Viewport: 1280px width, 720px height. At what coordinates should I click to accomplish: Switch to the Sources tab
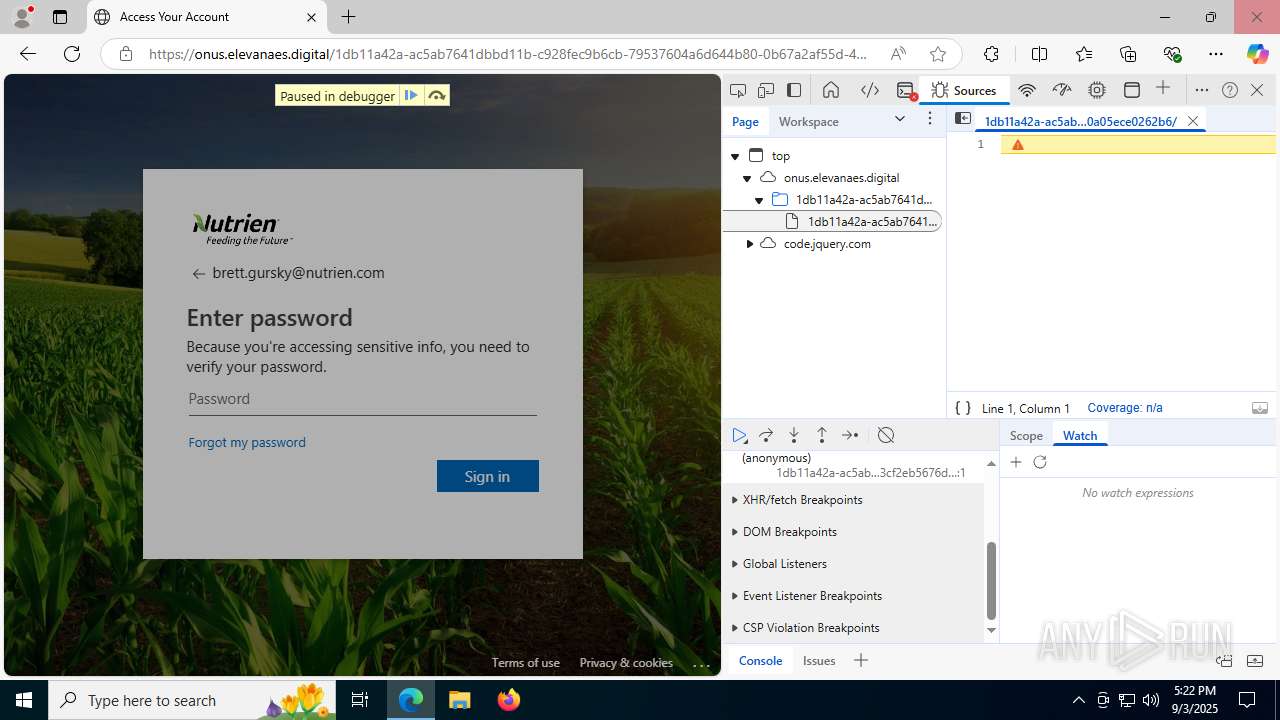tap(963, 90)
